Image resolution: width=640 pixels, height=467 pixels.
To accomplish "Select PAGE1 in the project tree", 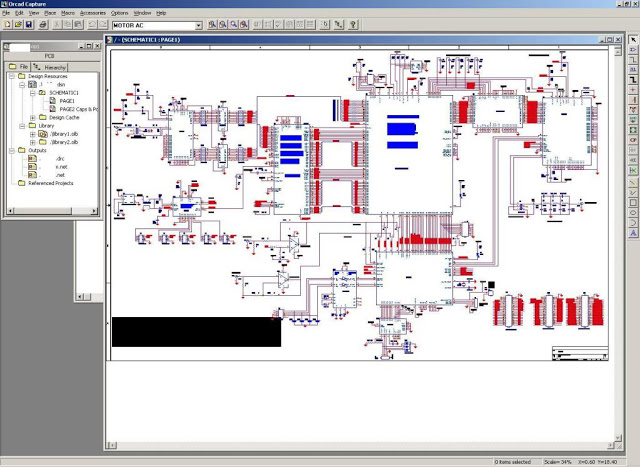I will tap(66, 101).
